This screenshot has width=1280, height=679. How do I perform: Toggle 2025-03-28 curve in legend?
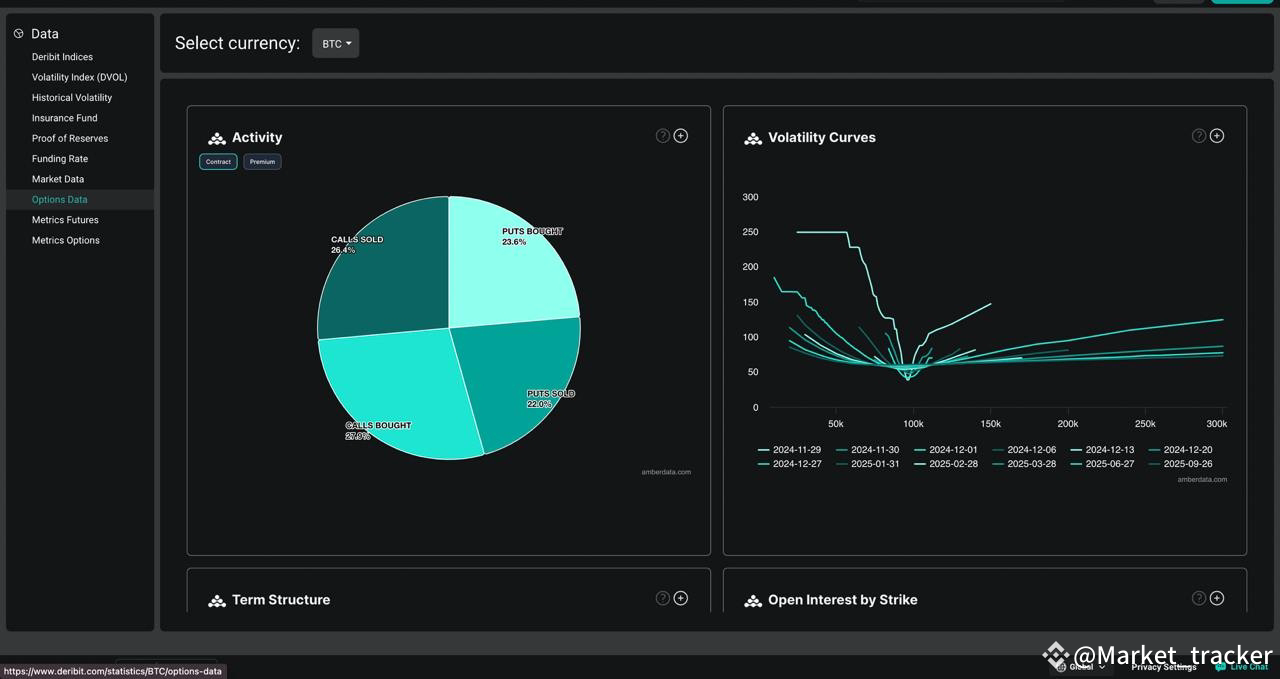(1024, 464)
